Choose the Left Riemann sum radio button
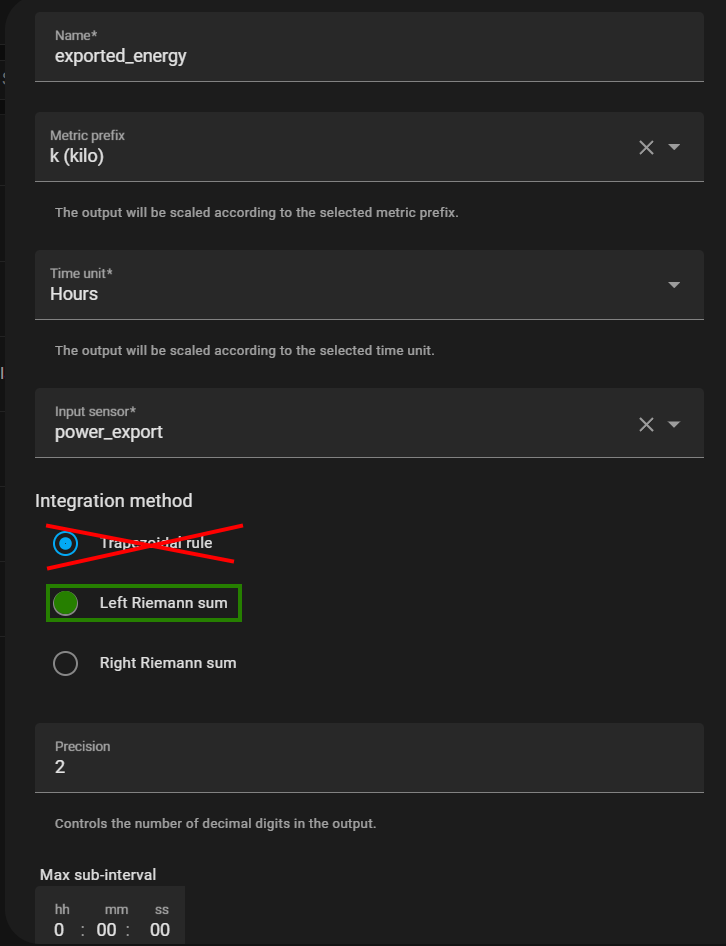 point(65,603)
